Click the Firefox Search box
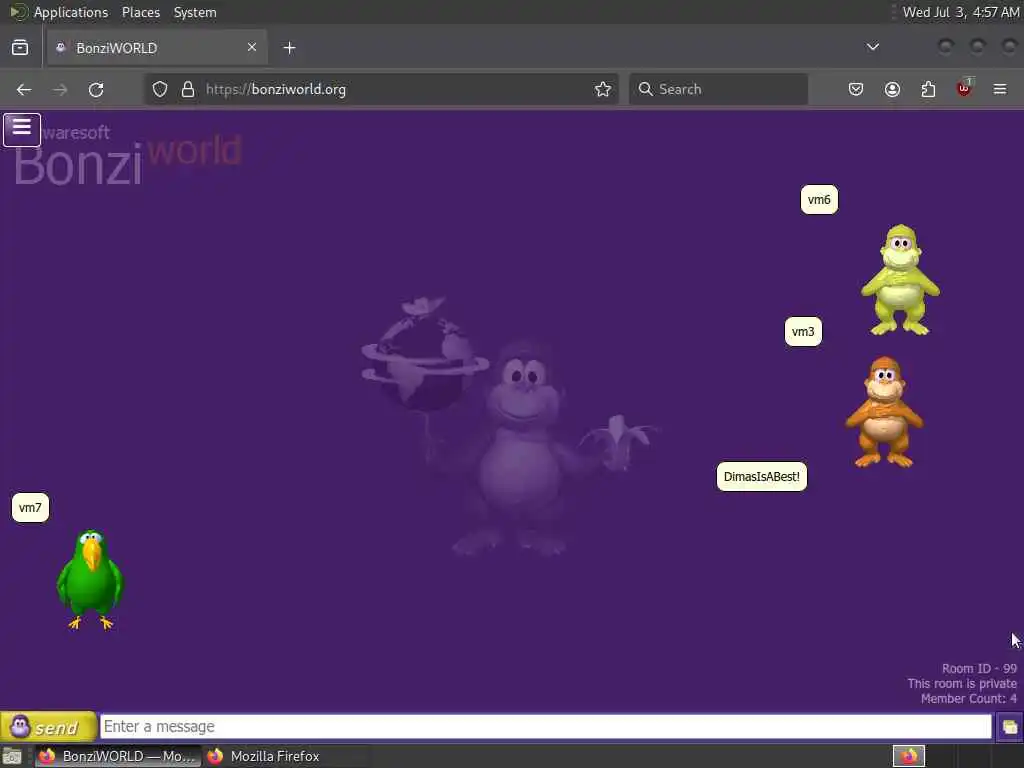Screen dimensions: 1024x768 [x=718, y=89]
